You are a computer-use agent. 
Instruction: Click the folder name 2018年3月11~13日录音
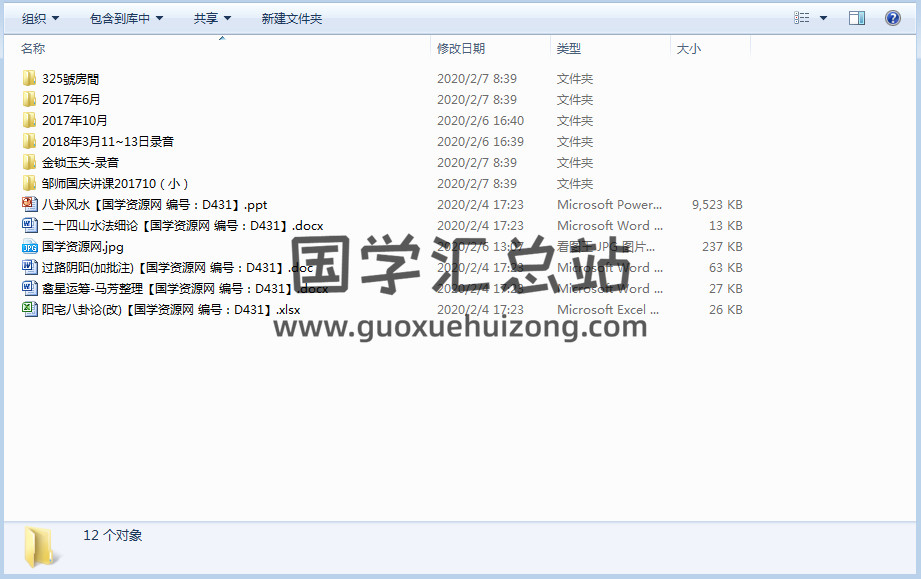pyautogui.click(x=108, y=142)
